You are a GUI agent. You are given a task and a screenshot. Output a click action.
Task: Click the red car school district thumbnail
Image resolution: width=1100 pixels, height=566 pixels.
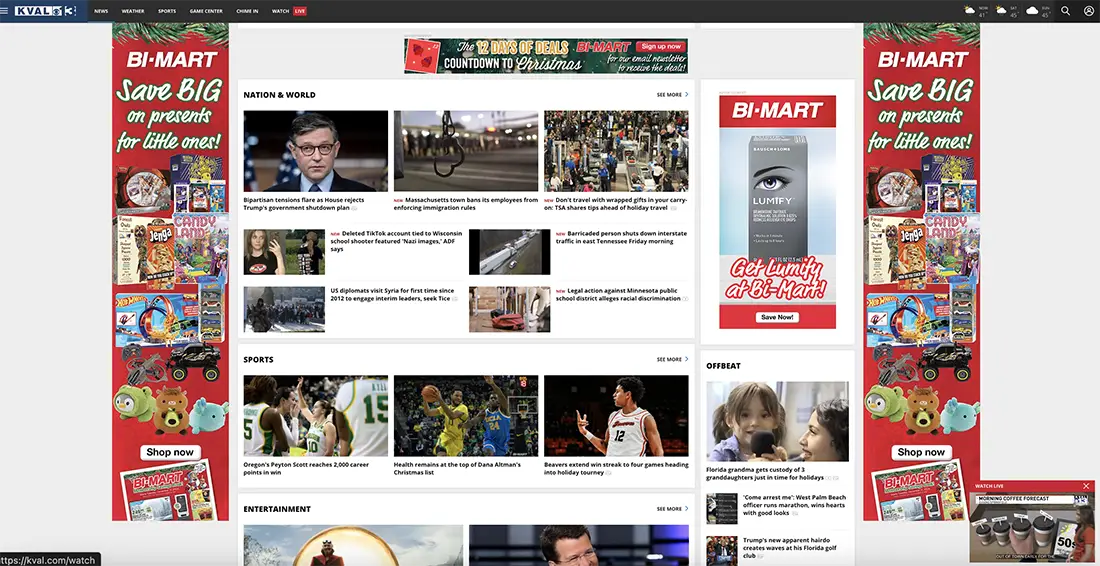[x=509, y=309]
